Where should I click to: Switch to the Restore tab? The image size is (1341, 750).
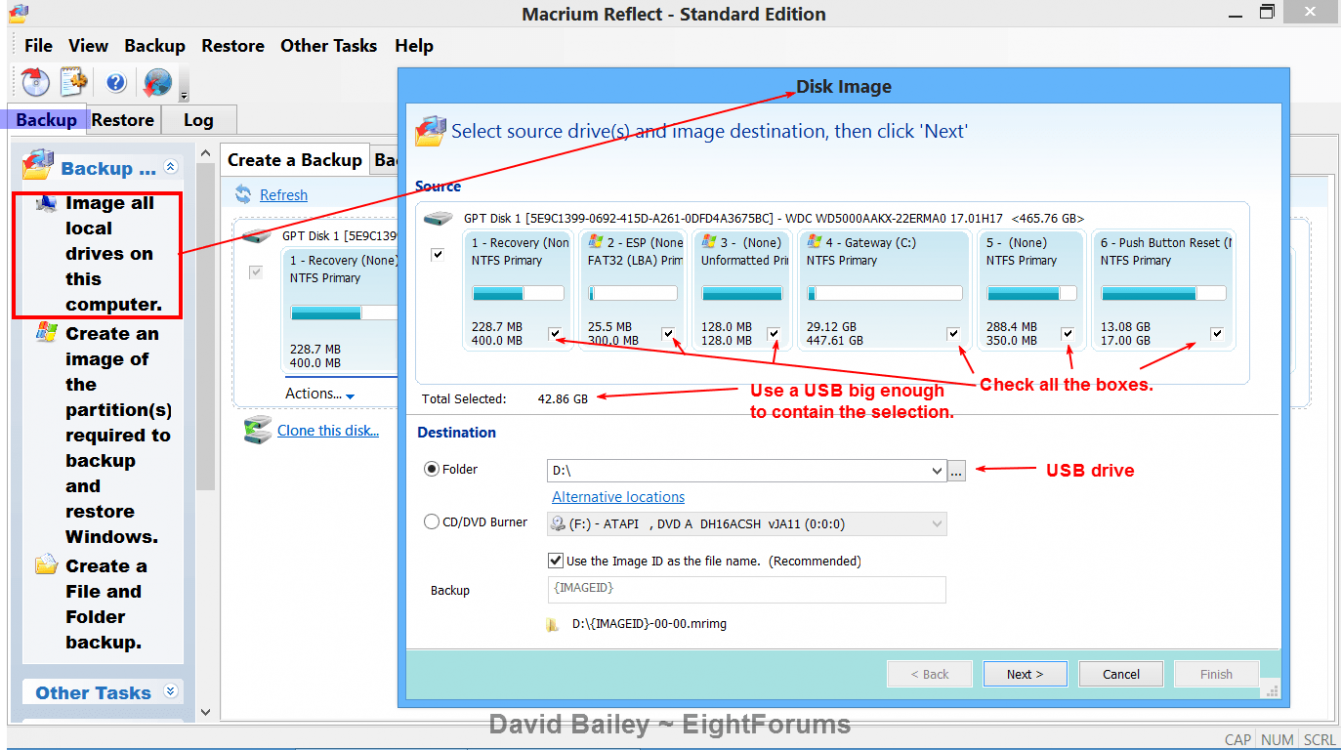(123, 120)
